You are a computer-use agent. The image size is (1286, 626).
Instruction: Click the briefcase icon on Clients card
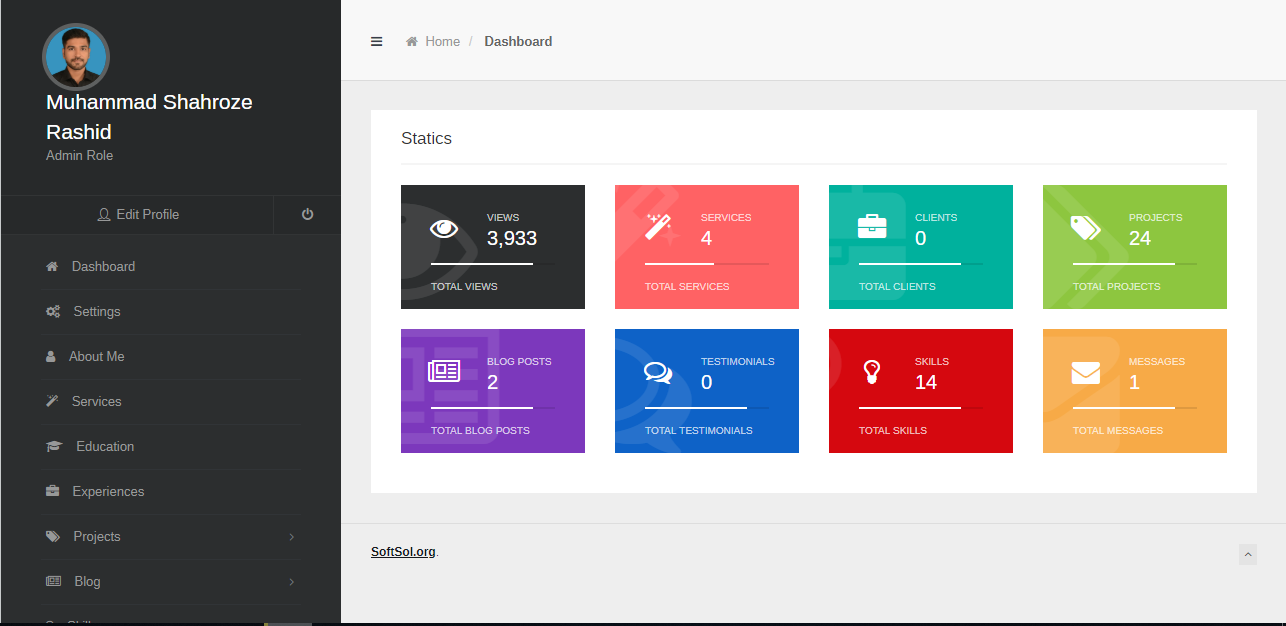click(x=872, y=227)
